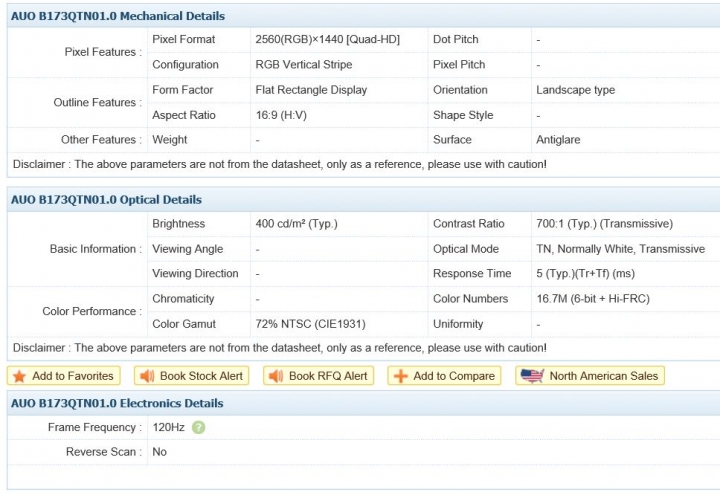Click the 2560(RGB)×1440 [Quad-HD] value
The image size is (720, 495).
327,39
